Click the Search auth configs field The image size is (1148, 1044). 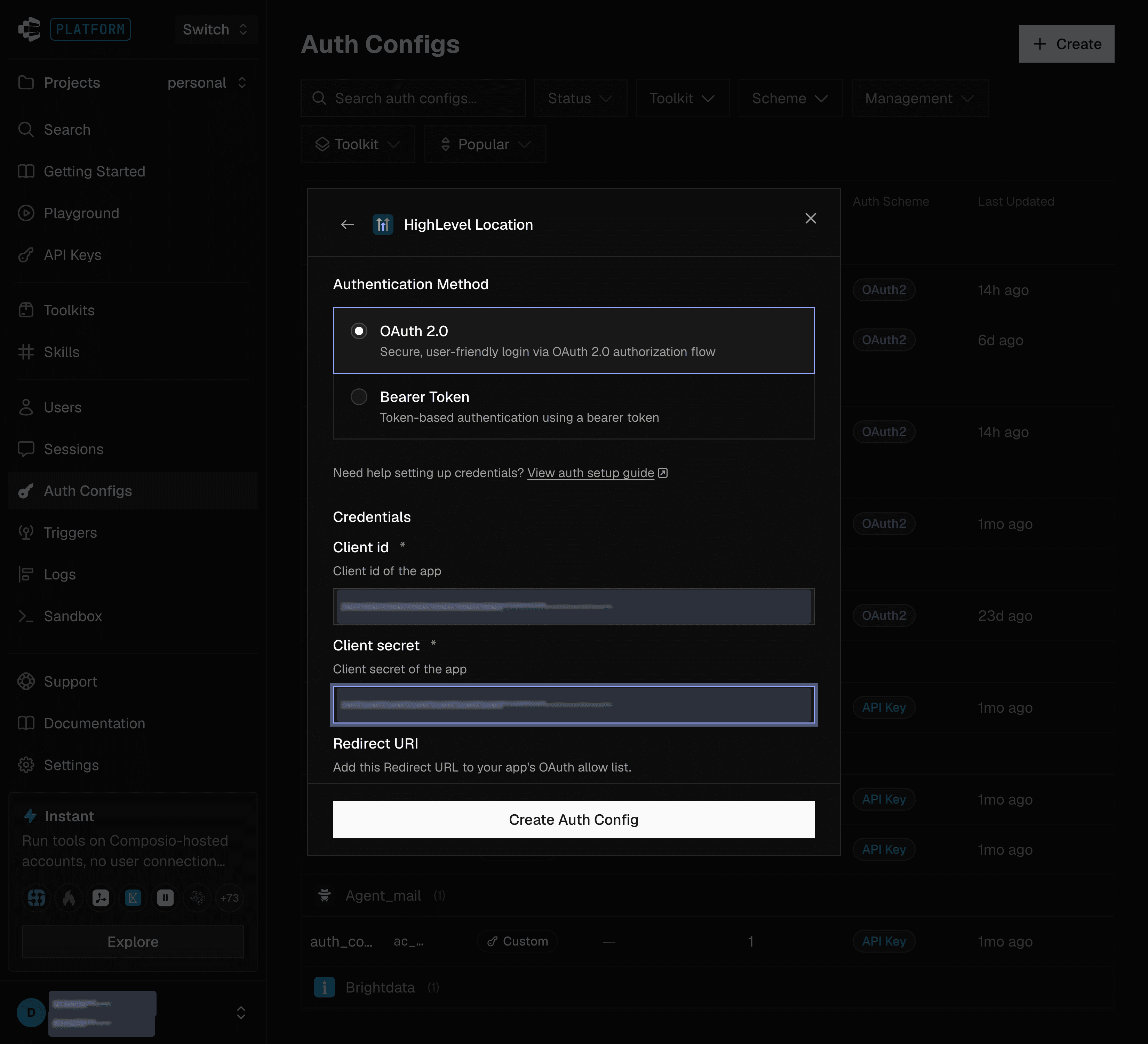click(413, 98)
